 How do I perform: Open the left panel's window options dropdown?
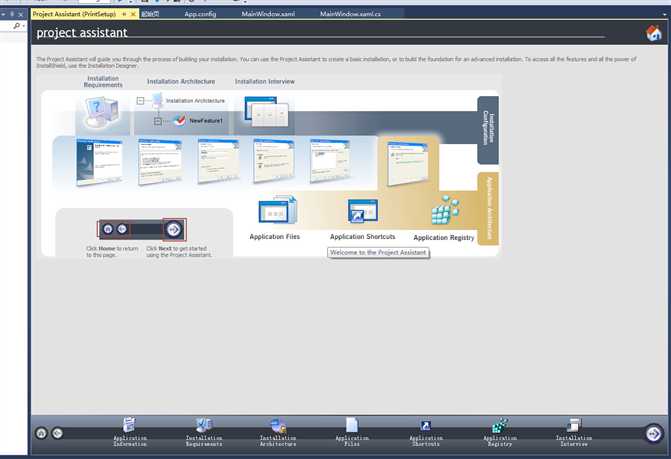pyautogui.click(x=3, y=14)
